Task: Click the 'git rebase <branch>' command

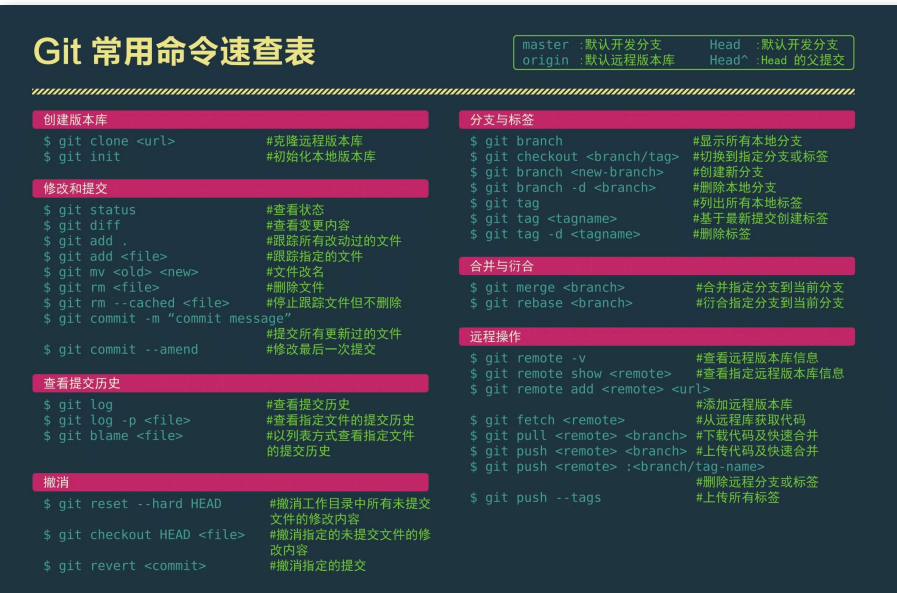Action: click(x=551, y=303)
